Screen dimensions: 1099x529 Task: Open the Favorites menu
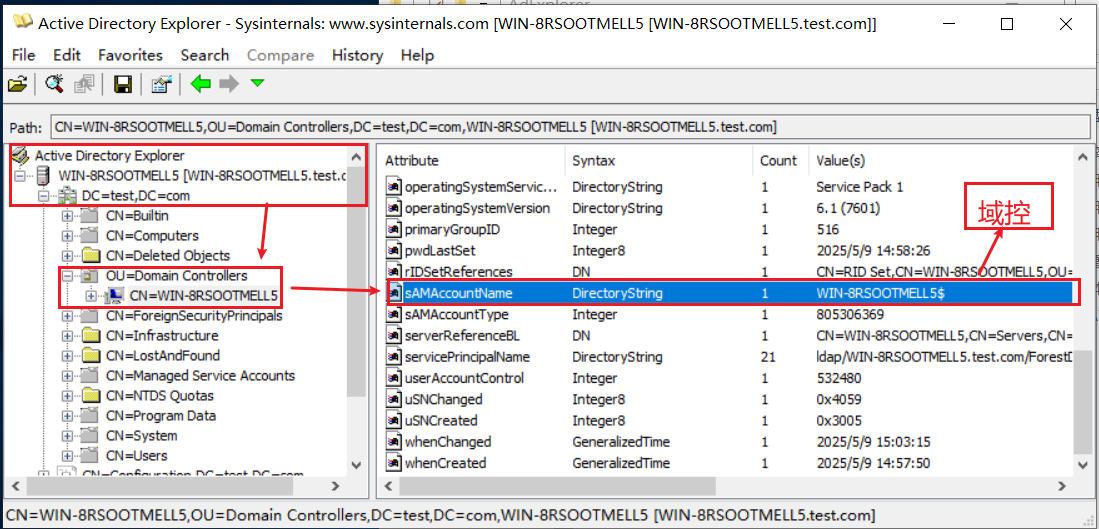coord(130,55)
